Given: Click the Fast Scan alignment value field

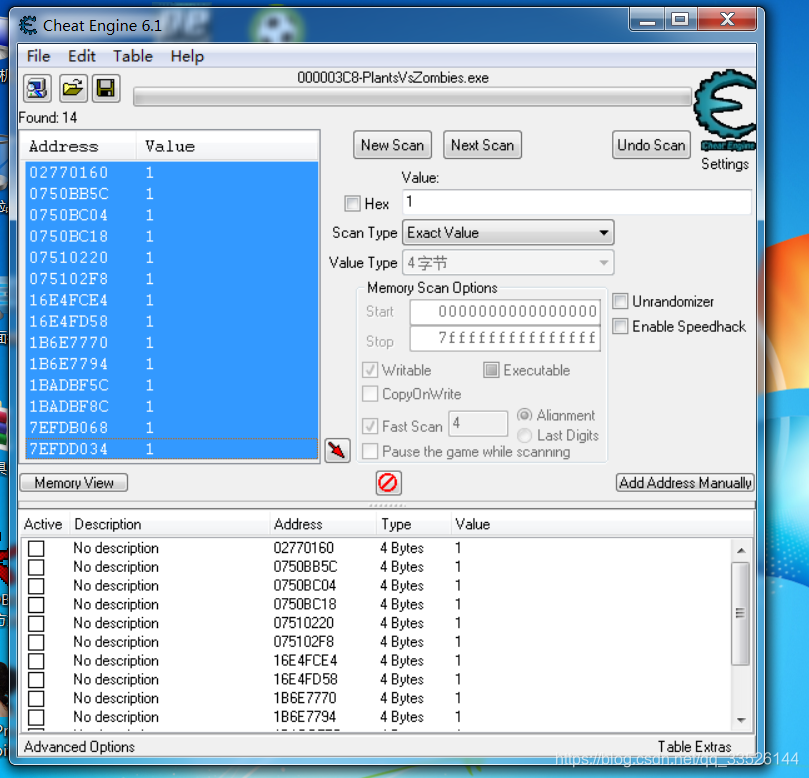Looking at the screenshot, I should (478, 424).
